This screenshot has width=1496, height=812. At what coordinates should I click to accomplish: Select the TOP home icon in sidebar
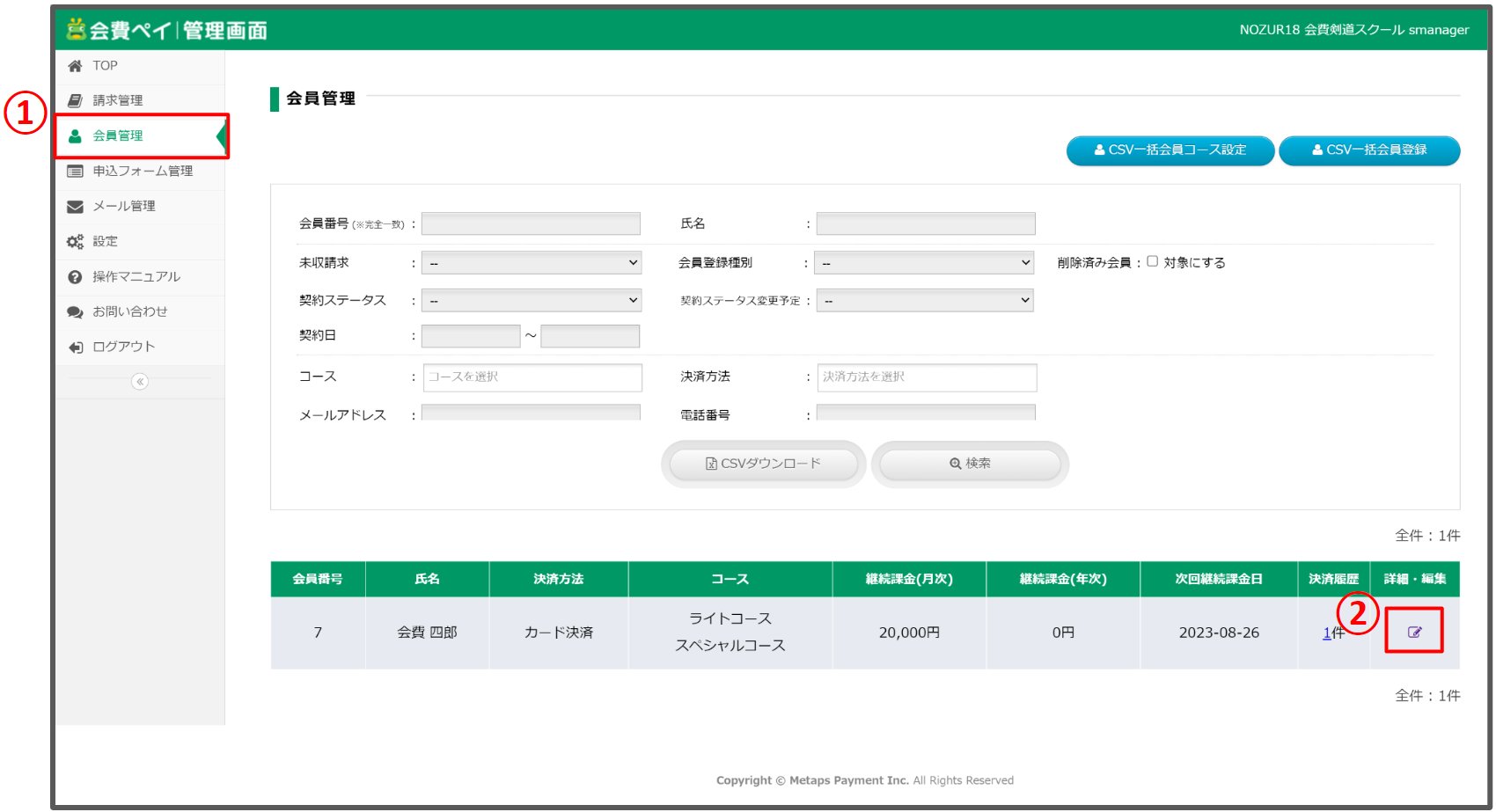(x=76, y=64)
